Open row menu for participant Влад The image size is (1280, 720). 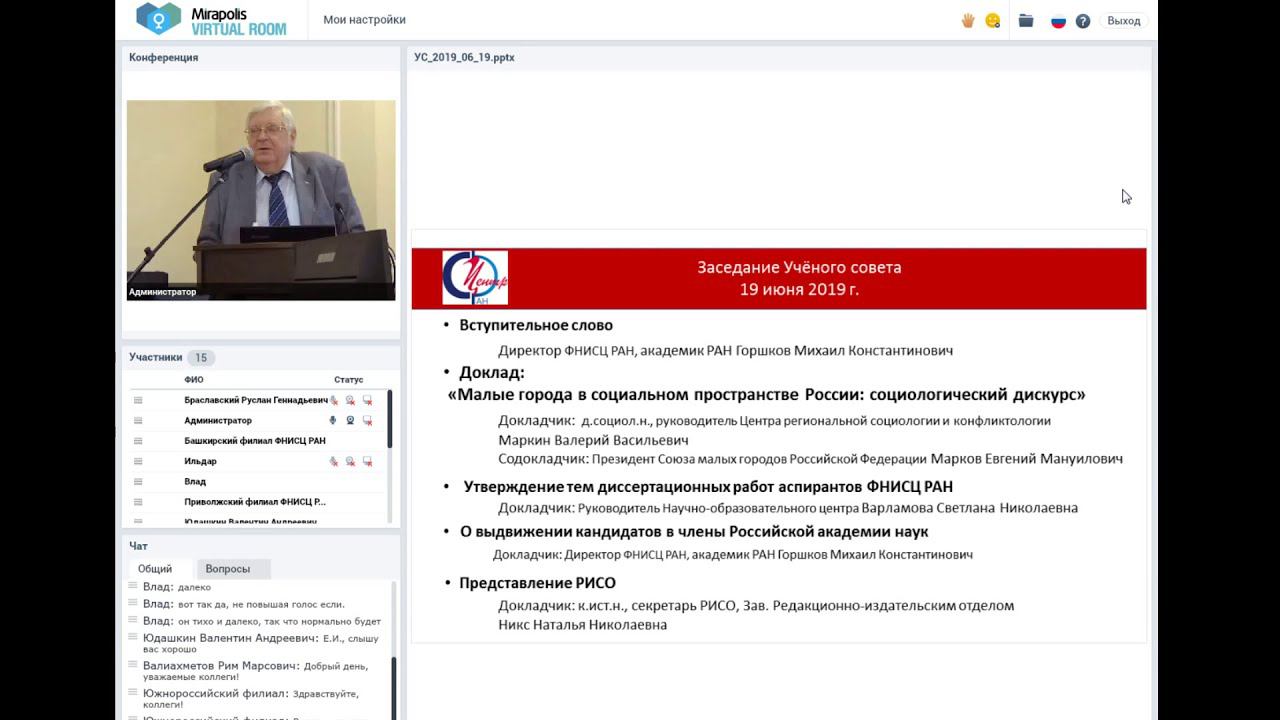click(138, 482)
